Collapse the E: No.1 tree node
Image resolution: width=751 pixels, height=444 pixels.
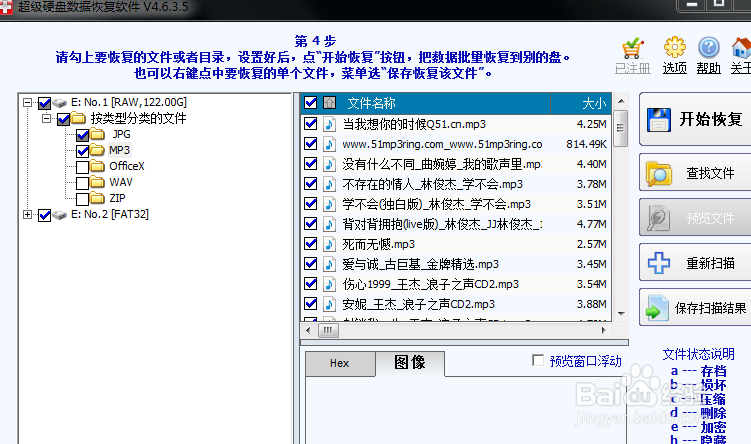[27, 102]
